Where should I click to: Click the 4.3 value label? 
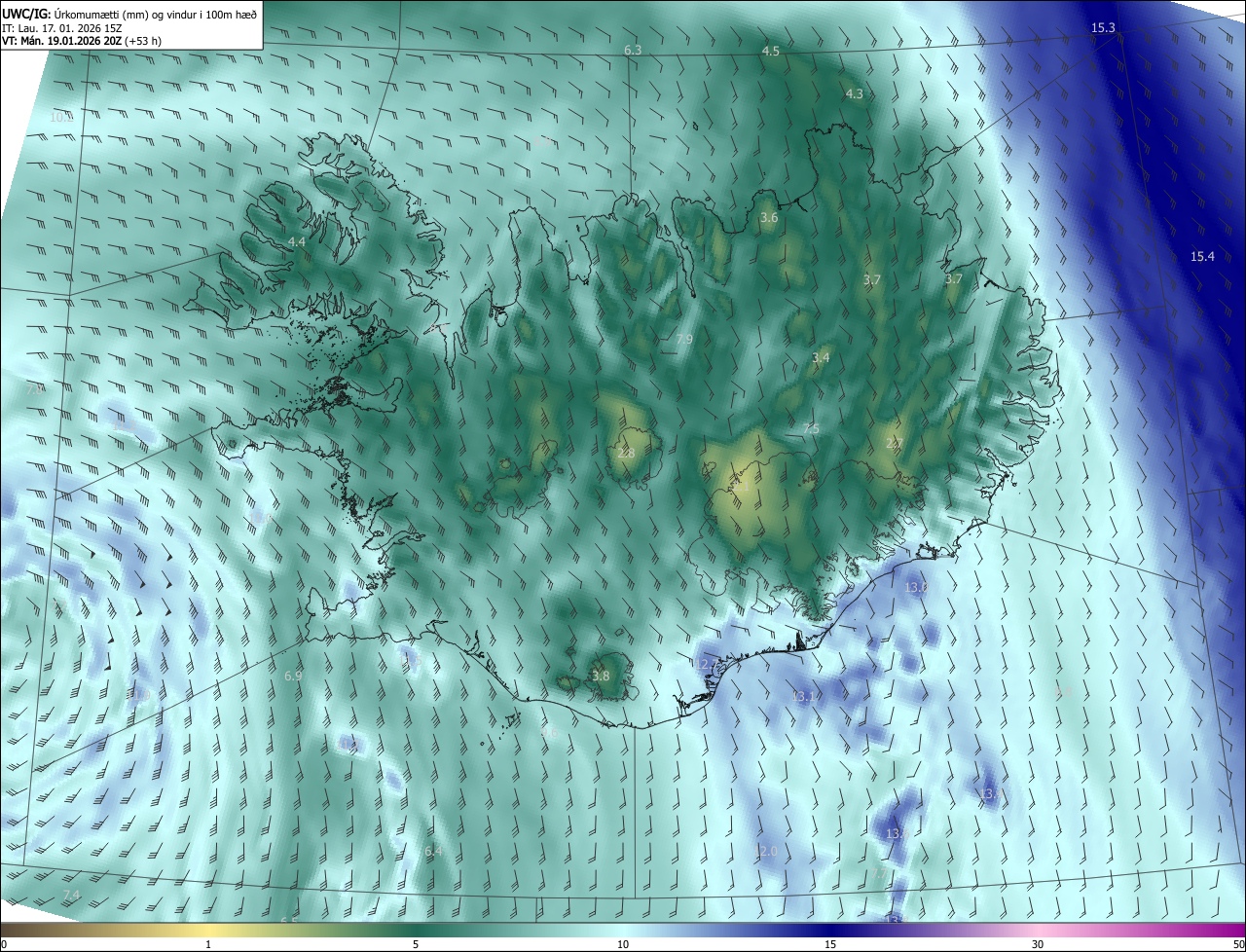point(855,94)
